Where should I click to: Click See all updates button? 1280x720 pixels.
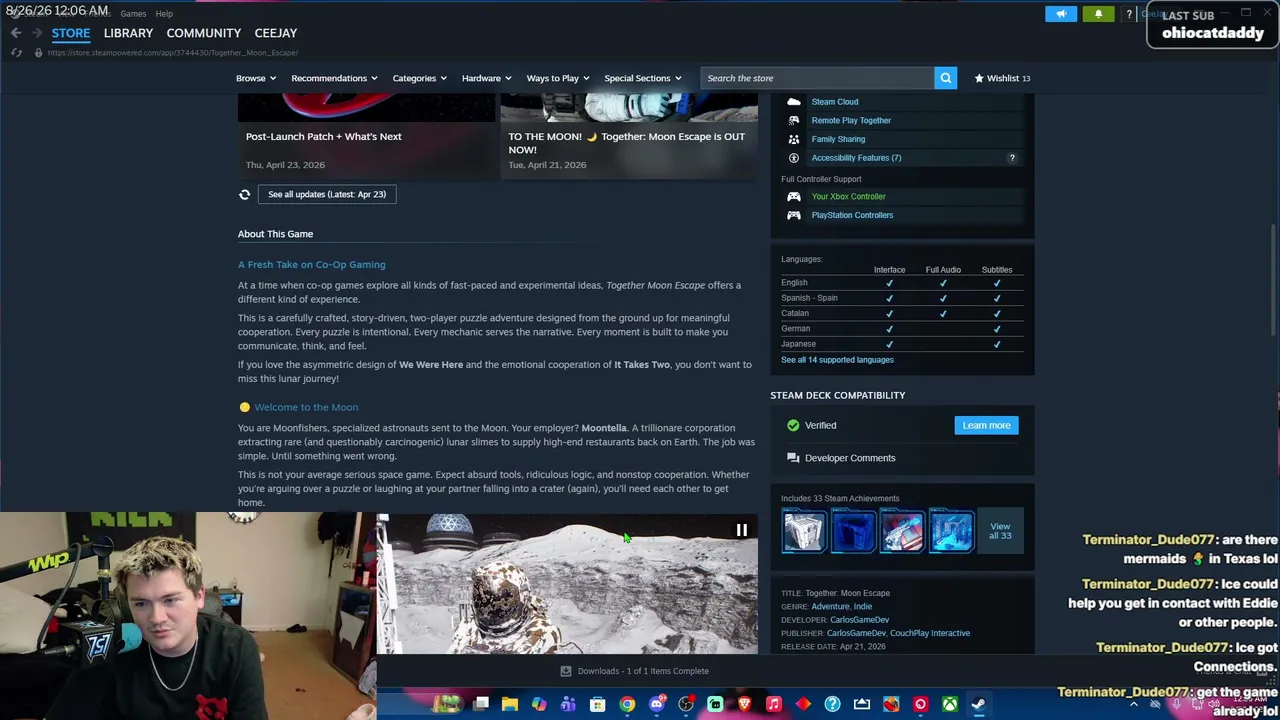327,194
